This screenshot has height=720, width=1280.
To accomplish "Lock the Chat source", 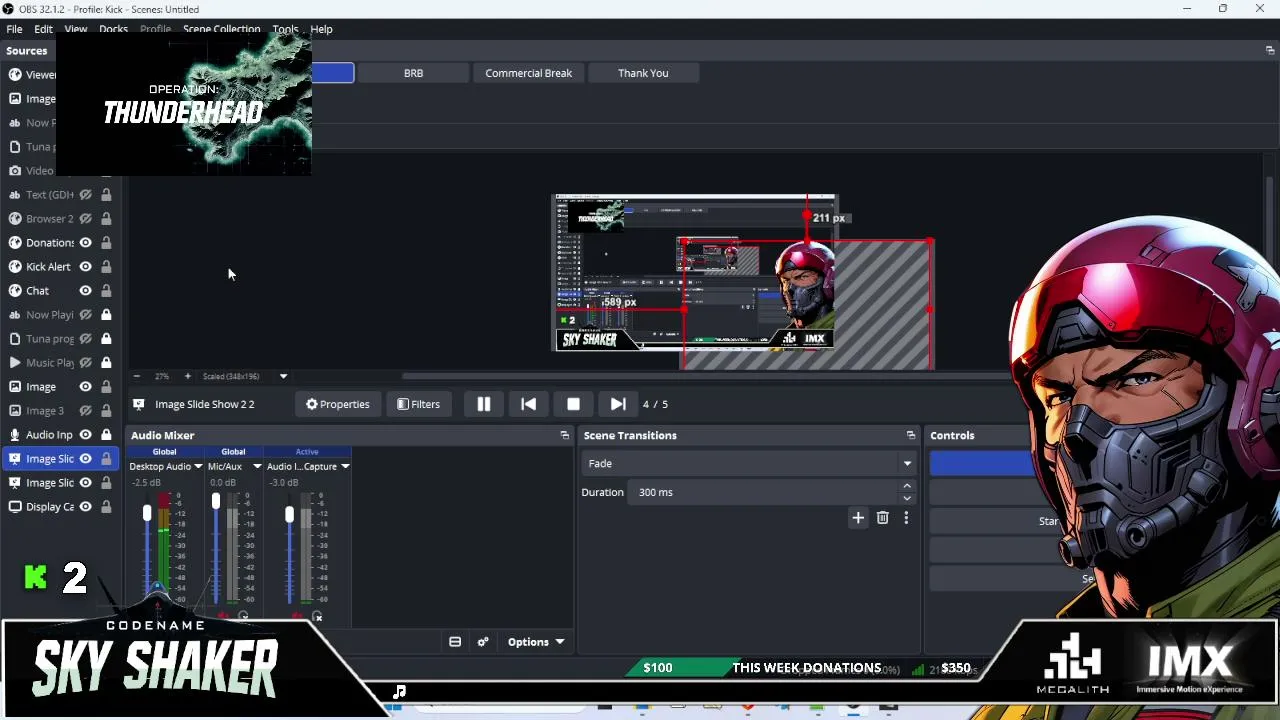I will point(106,291).
